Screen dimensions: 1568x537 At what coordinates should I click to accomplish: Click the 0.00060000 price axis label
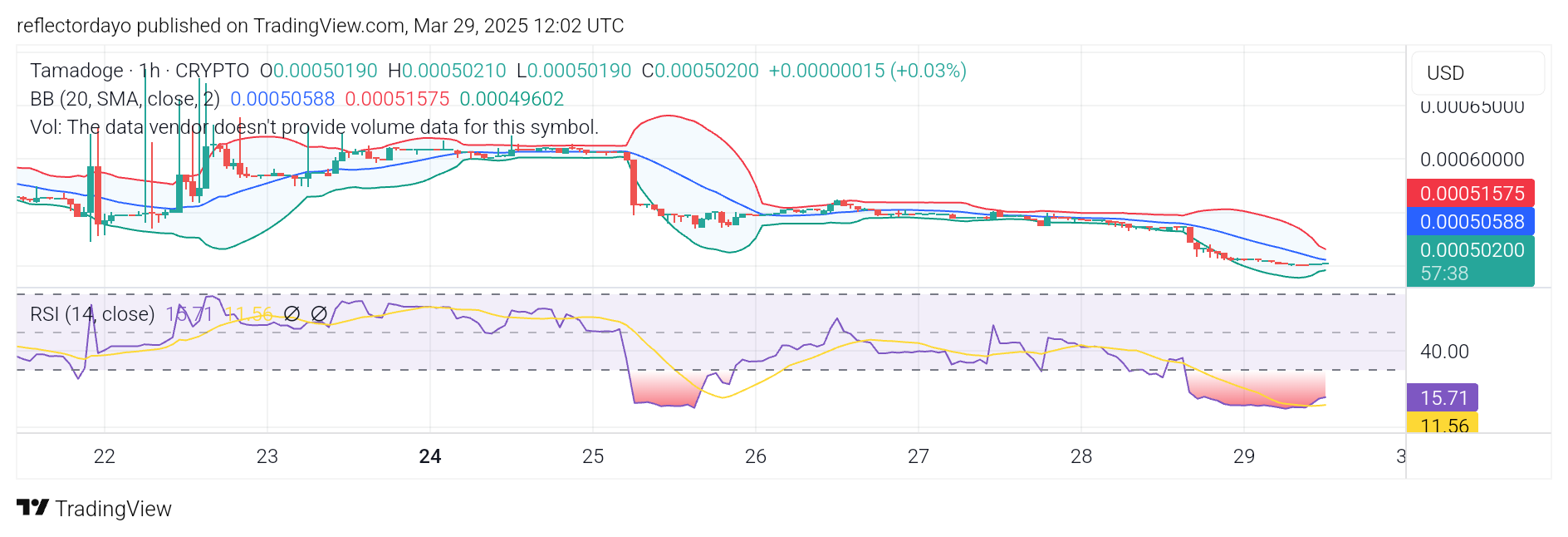pyautogui.click(x=1472, y=160)
